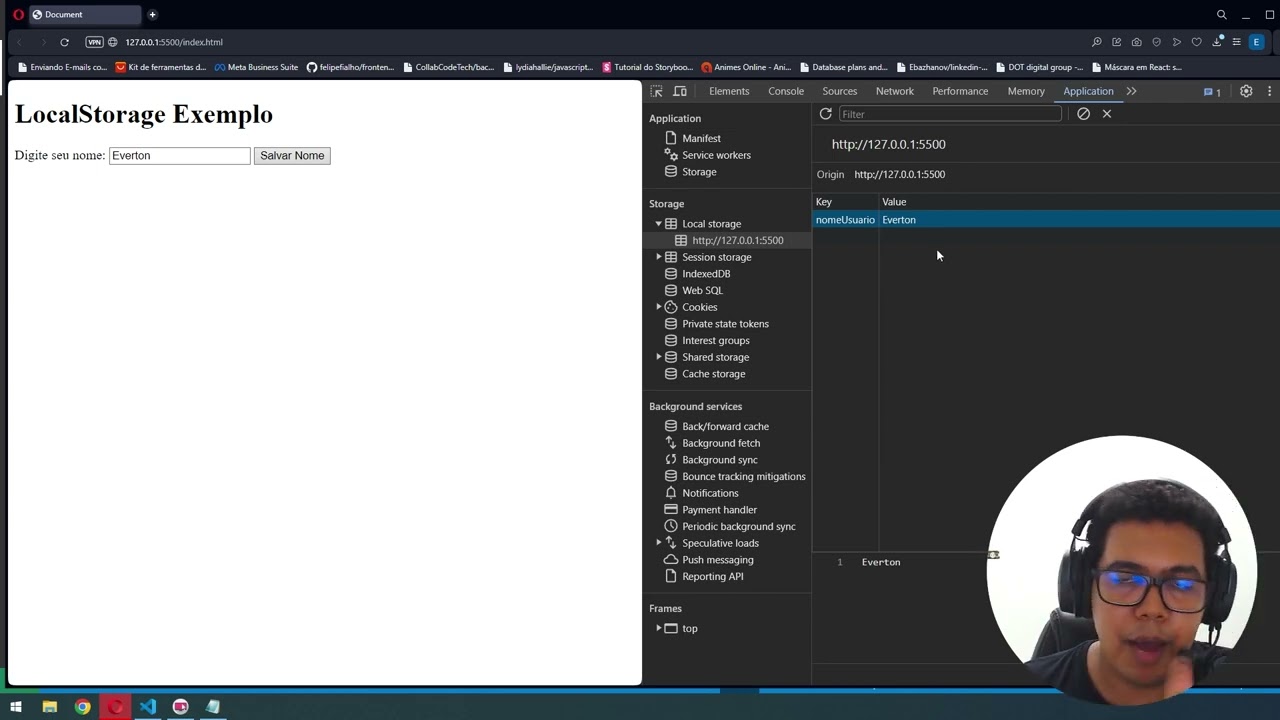Open the Network tab

point(895,91)
